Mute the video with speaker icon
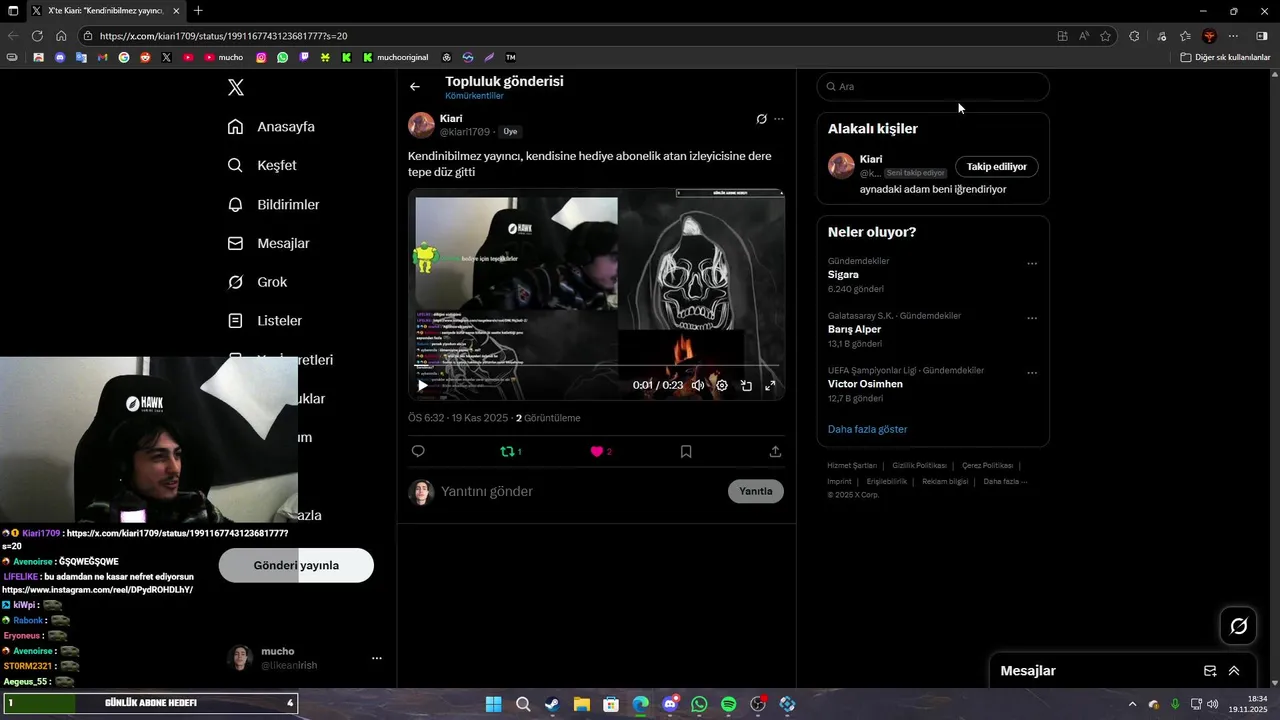The width and height of the screenshot is (1280, 720). pos(698,385)
